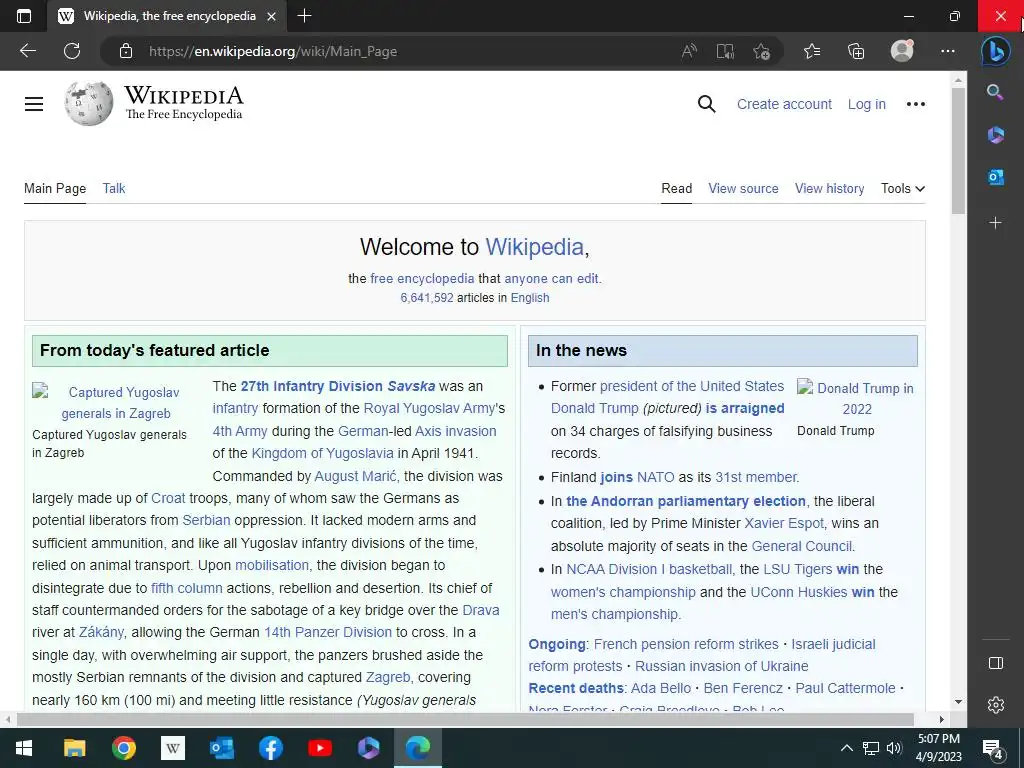Screen dimensions: 1024x768
Task: Open browser Collections
Action: click(856, 51)
